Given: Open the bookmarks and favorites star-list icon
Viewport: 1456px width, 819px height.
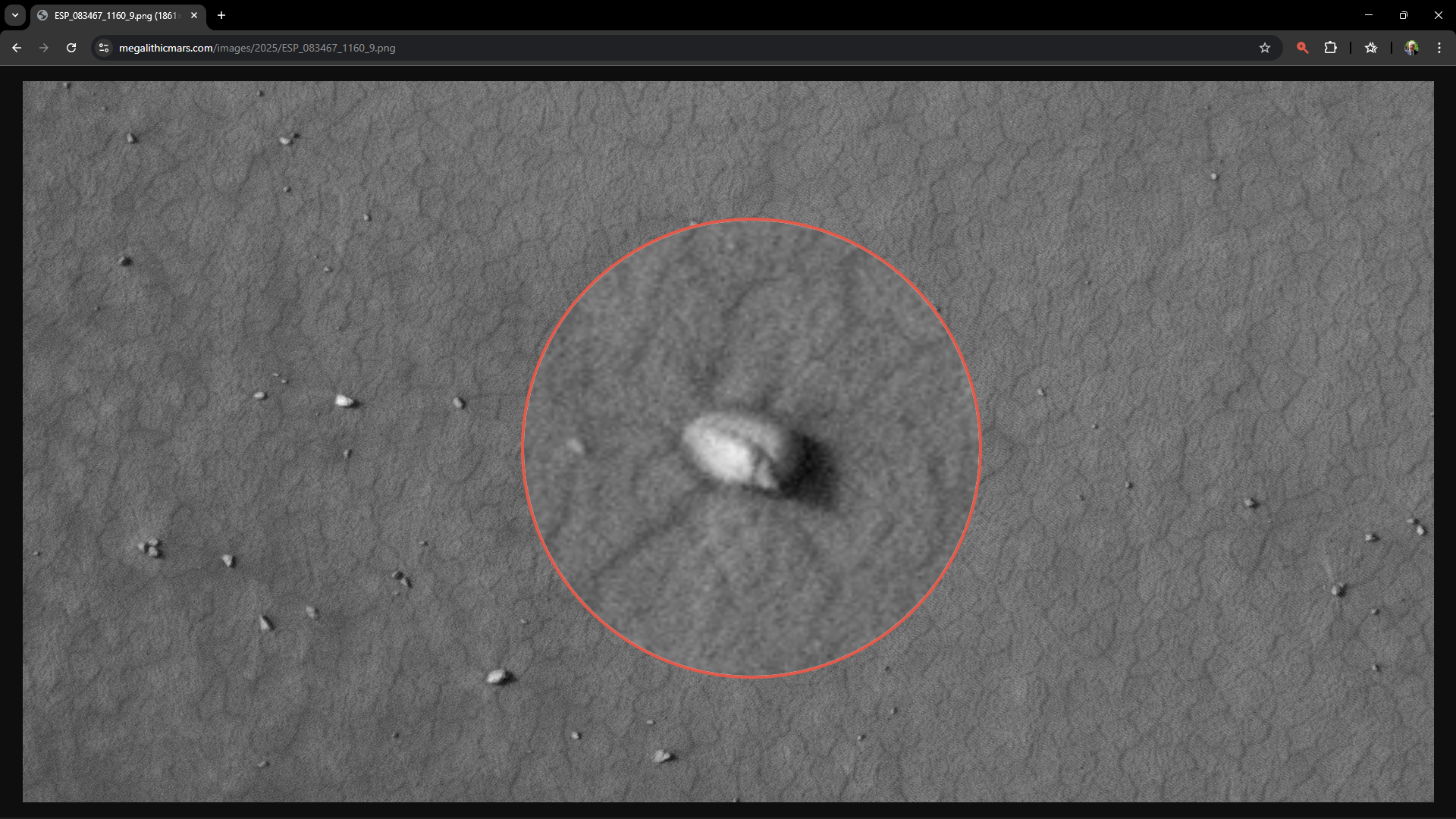Looking at the screenshot, I should [x=1371, y=48].
